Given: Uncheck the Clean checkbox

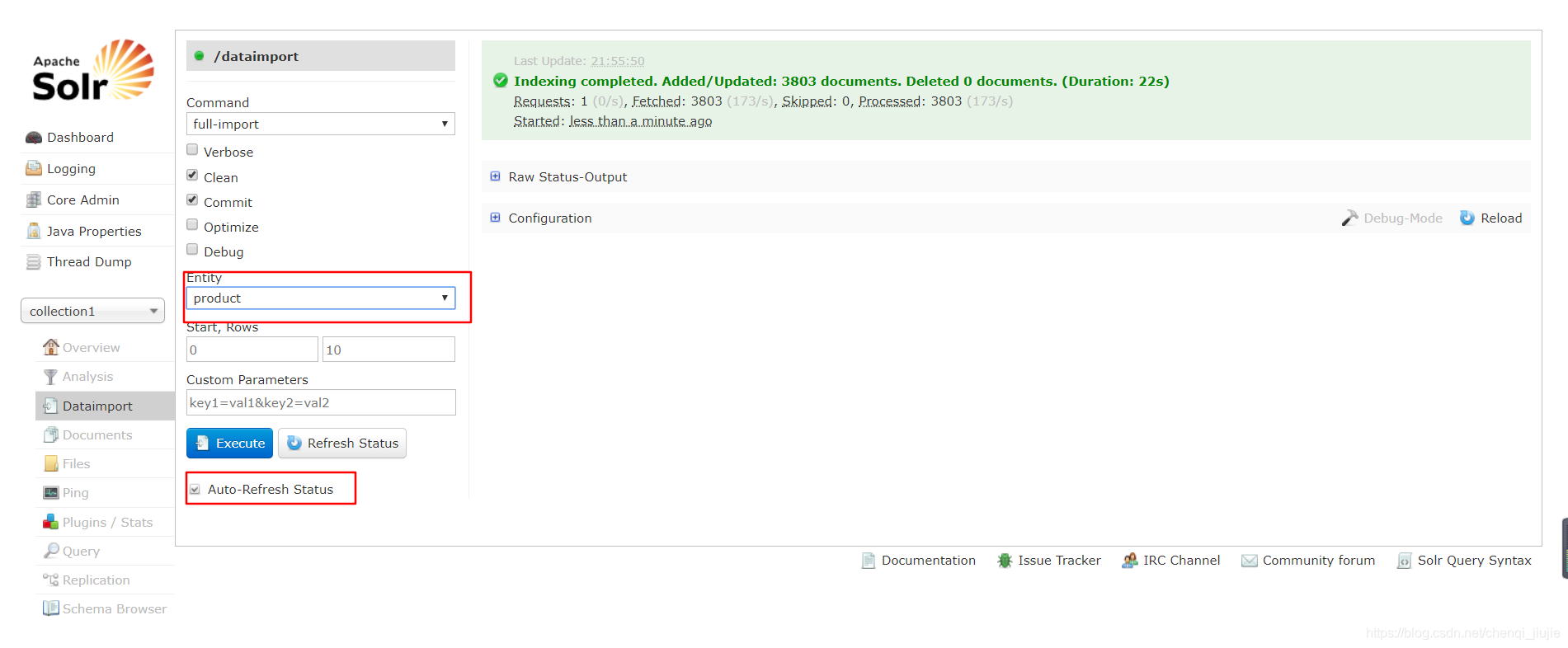Looking at the screenshot, I should tap(192, 175).
